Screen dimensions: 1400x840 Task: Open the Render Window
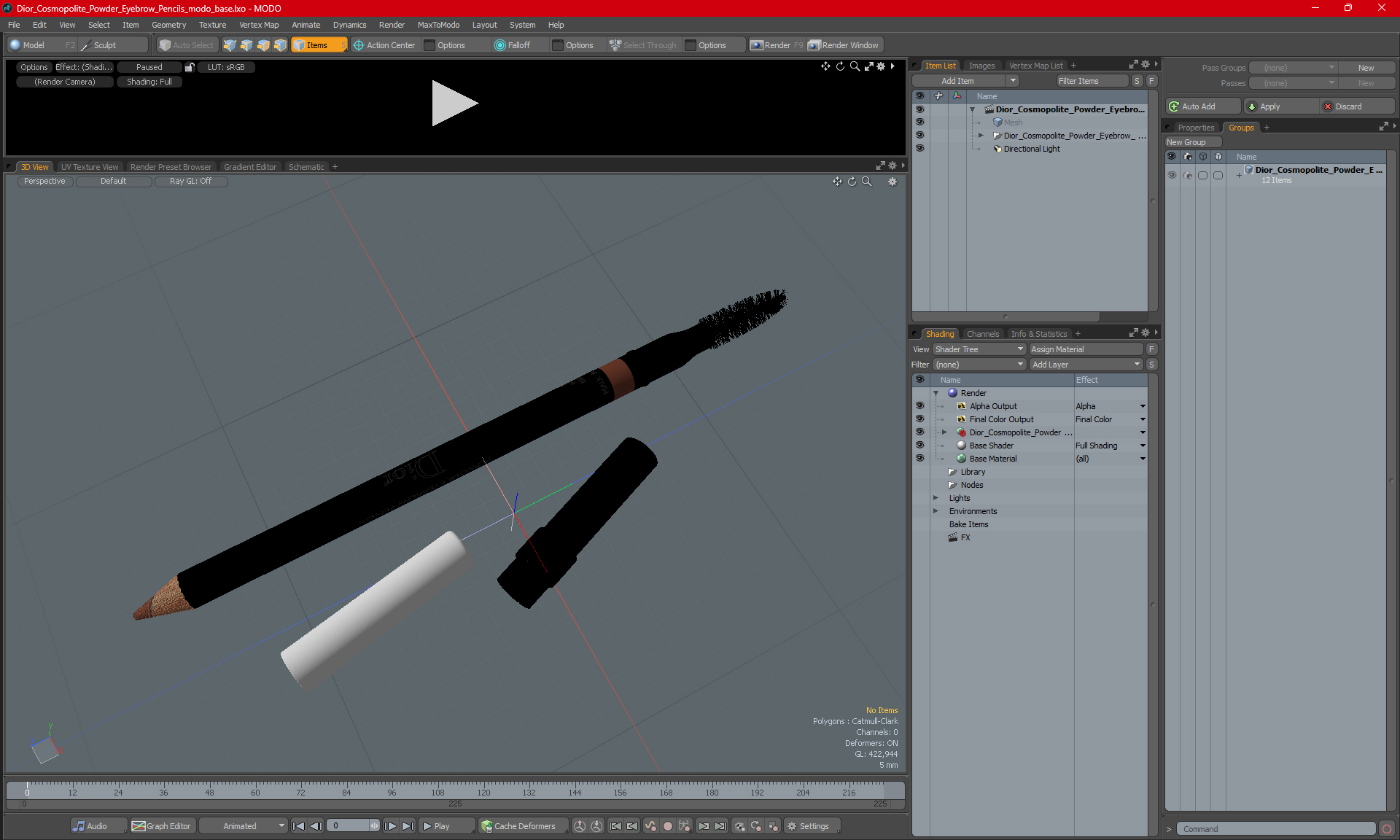tap(844, 45)
